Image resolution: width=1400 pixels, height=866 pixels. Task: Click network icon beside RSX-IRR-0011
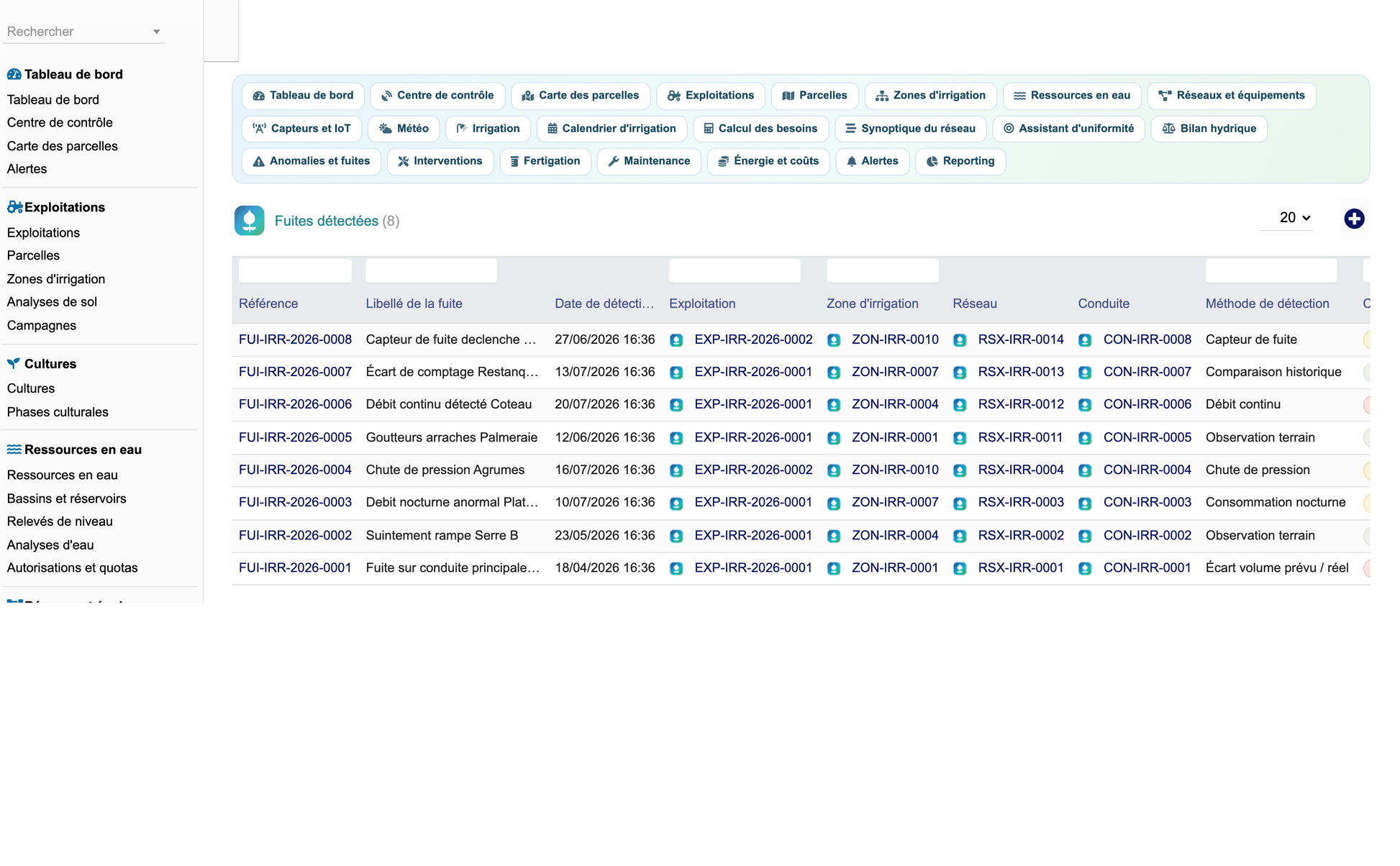(960, 438)
